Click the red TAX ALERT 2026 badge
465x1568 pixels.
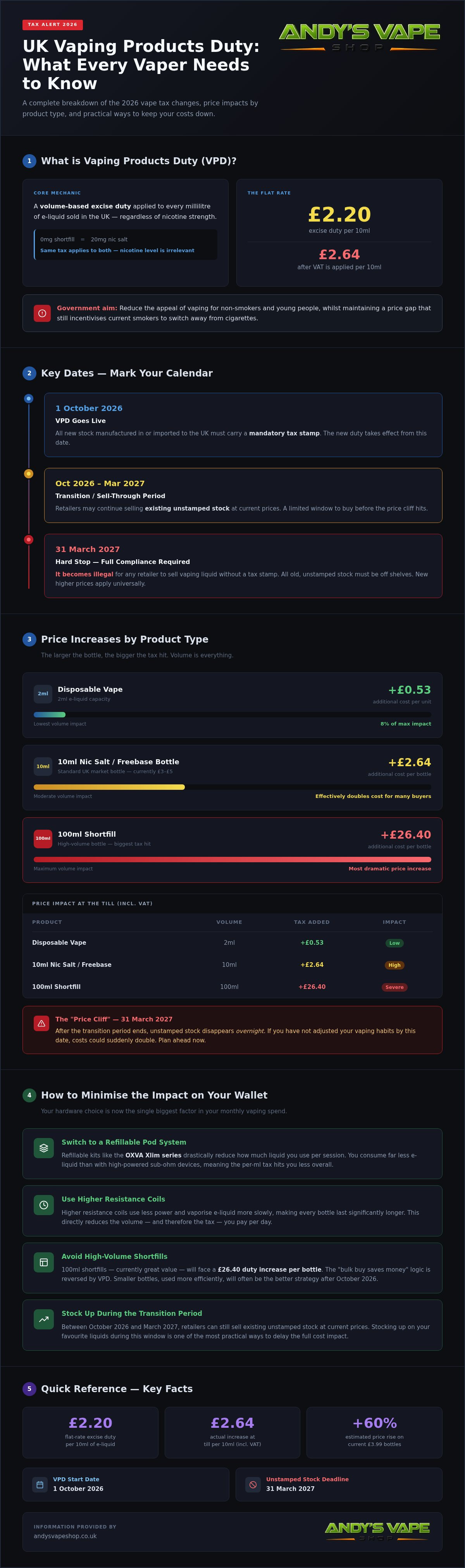[52, 24]
